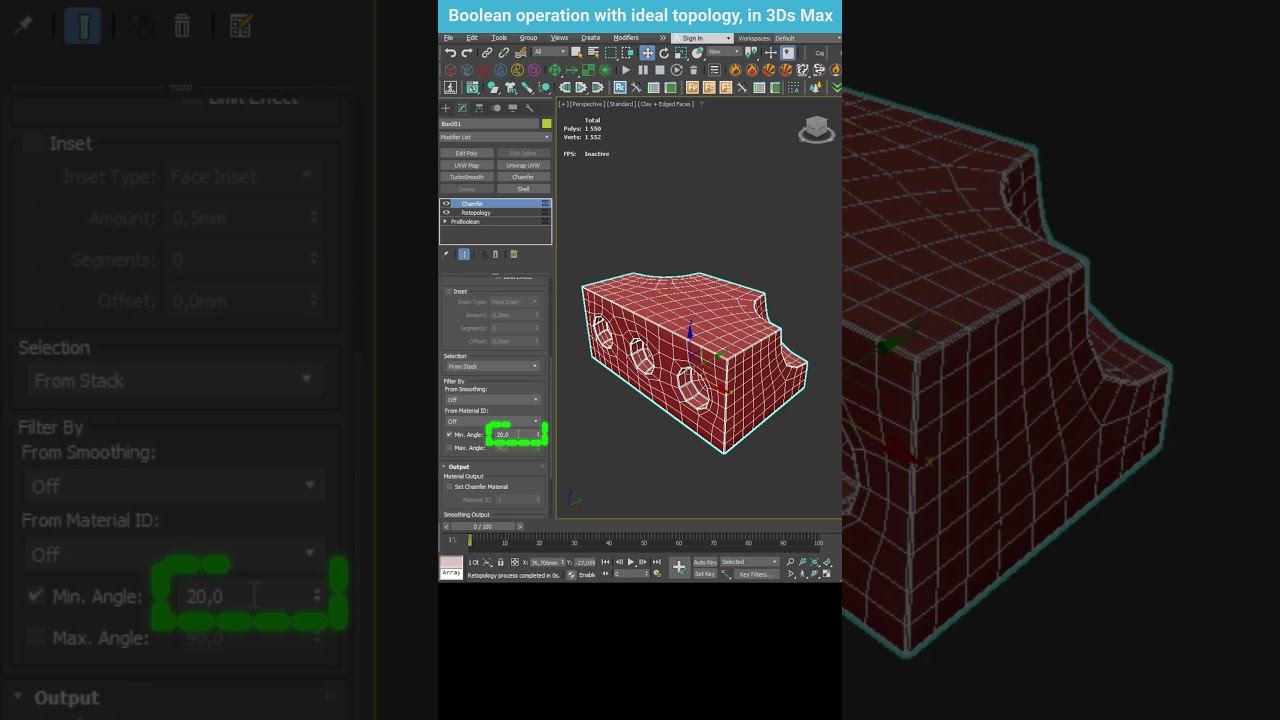1280x720 pixels.
Task: Toggle the Set Key button
Action: click(x=705, y=574)
